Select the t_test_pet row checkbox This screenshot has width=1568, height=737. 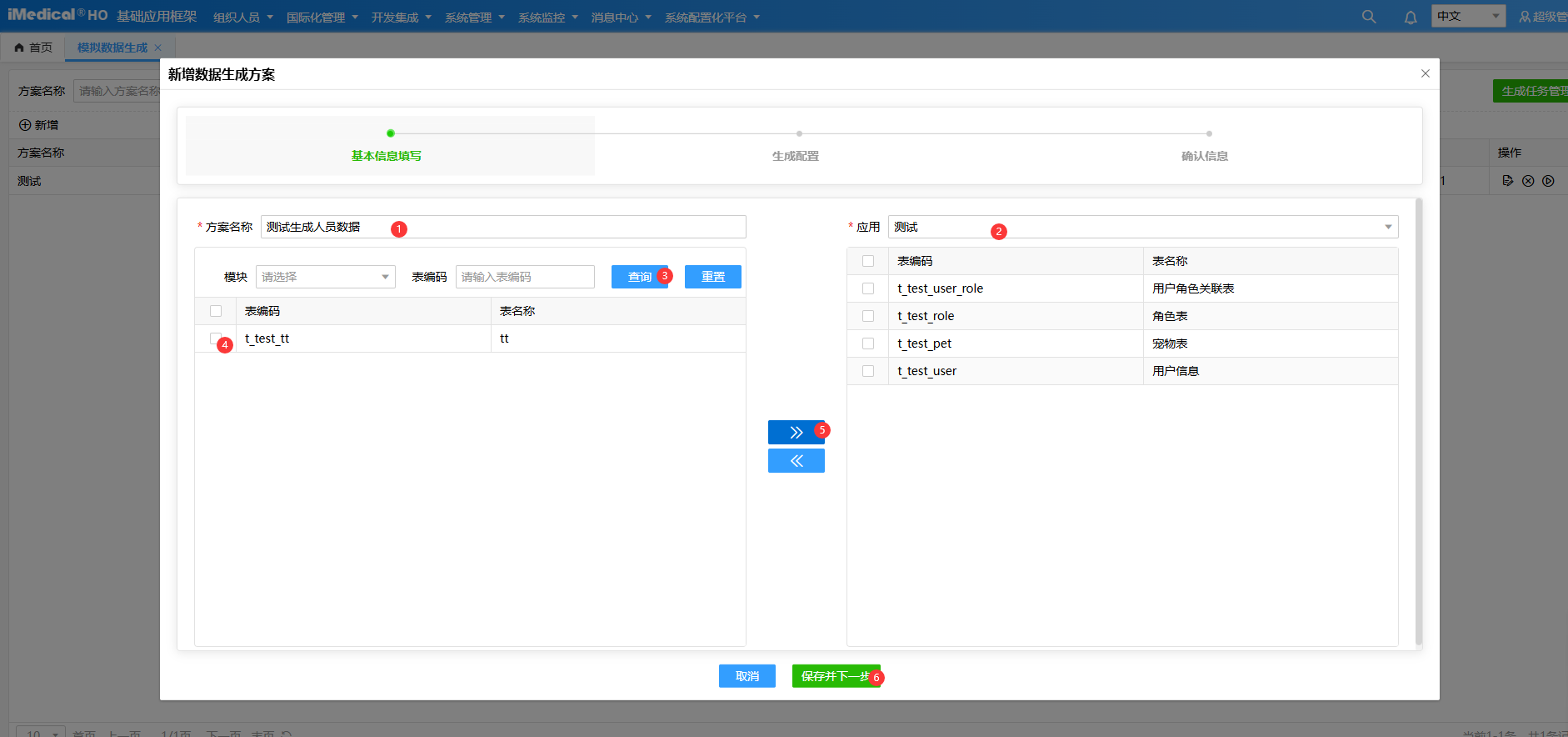(868, 343)
